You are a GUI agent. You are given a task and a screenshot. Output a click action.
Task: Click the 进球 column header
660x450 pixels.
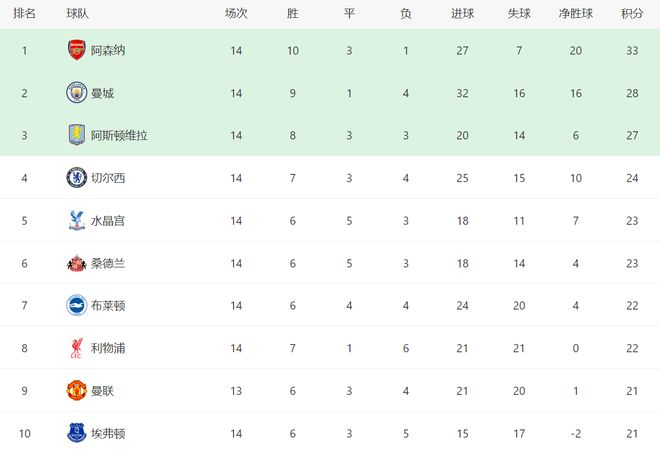click(462, 14)
